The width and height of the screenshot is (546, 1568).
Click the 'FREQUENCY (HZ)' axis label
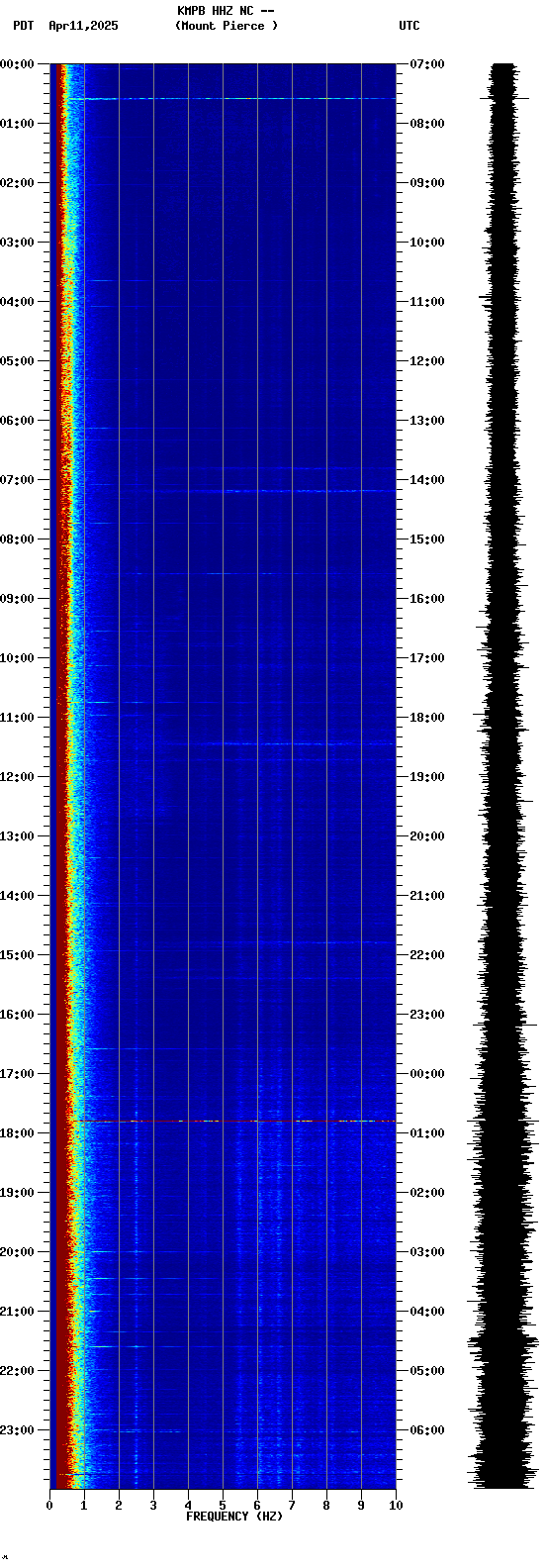click(x=234, y=1517)
